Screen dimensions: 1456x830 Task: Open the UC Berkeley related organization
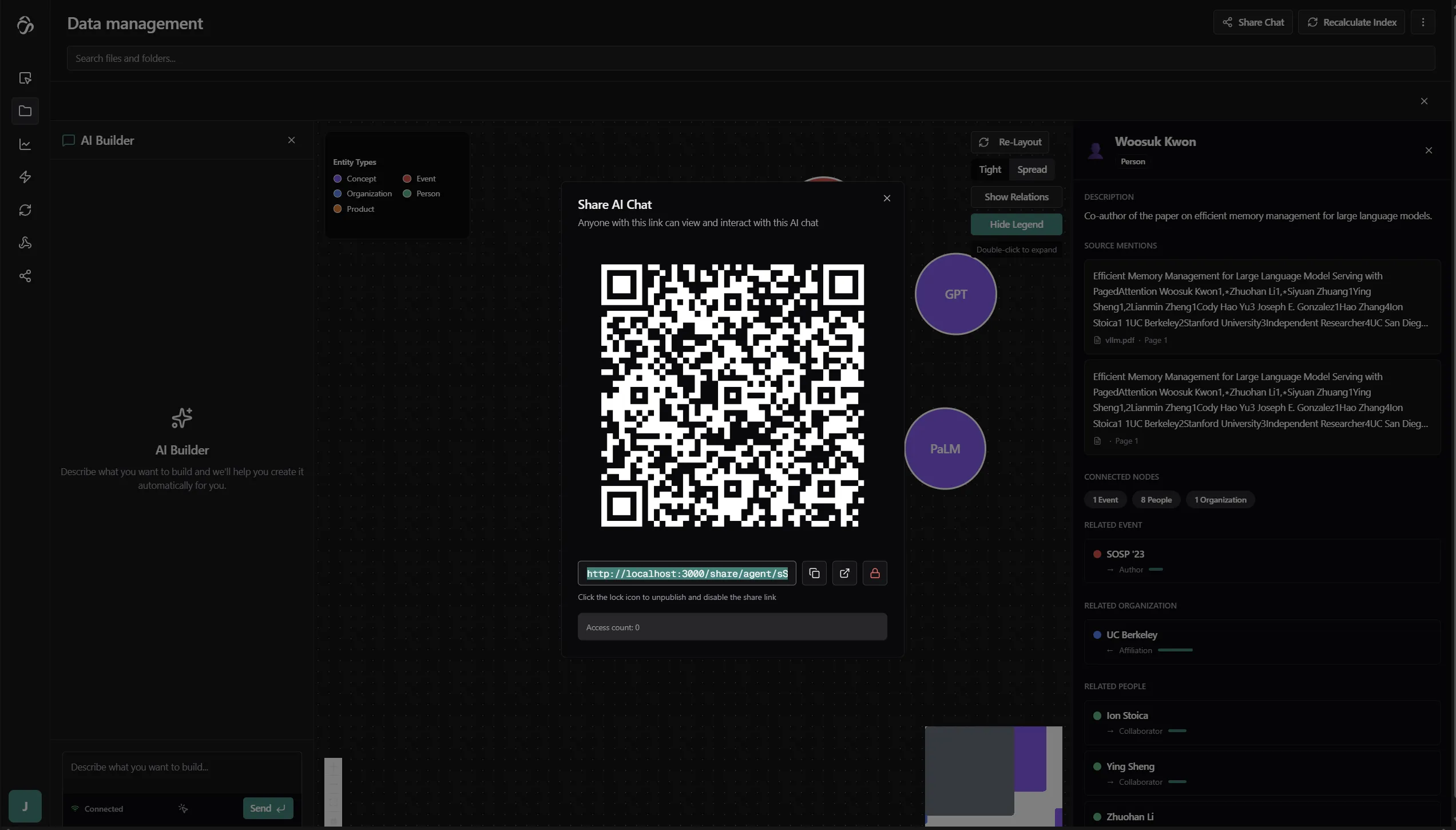(1131, 635)
